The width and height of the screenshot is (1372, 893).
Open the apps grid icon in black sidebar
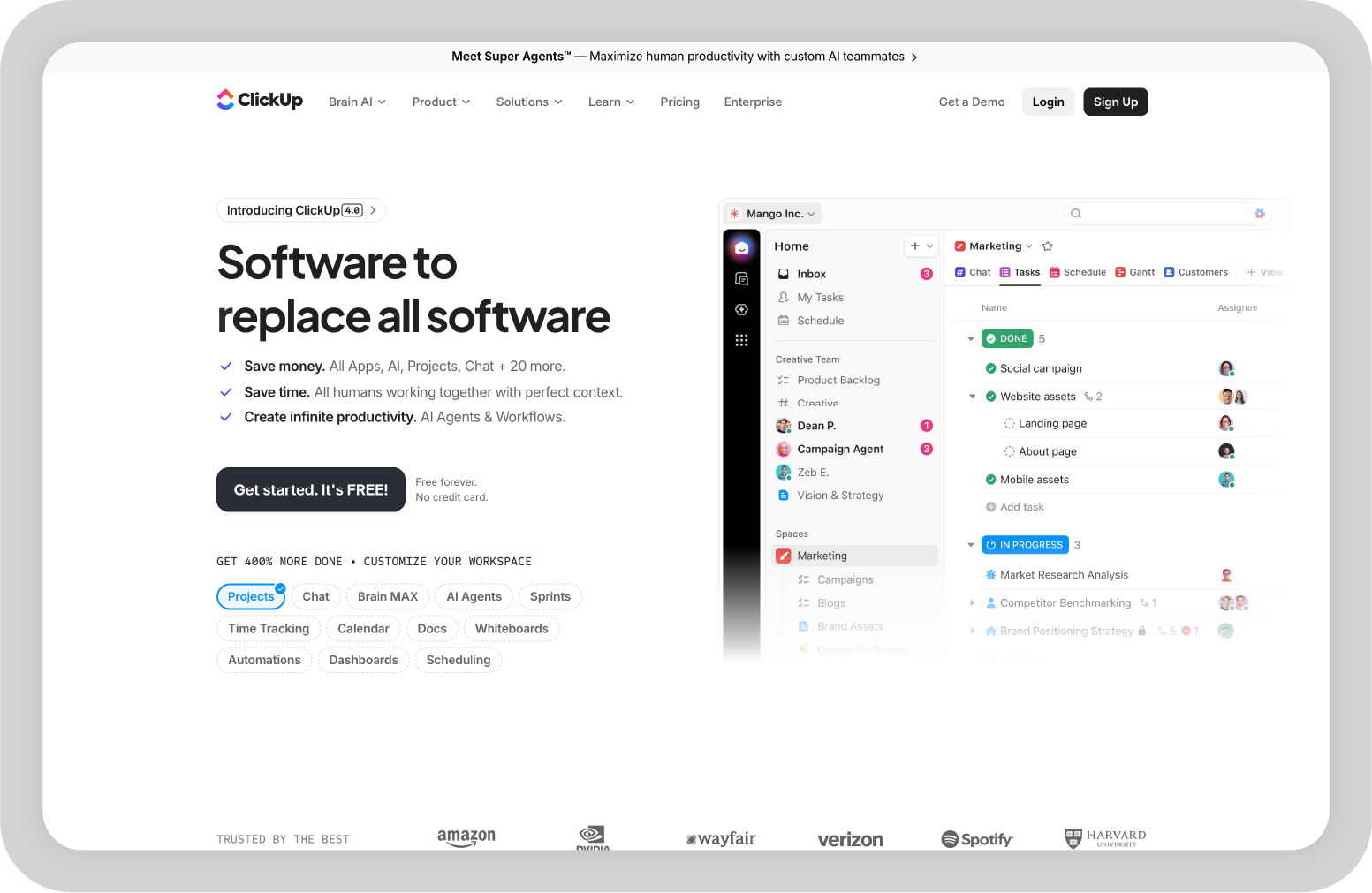(x=742, y=340)
